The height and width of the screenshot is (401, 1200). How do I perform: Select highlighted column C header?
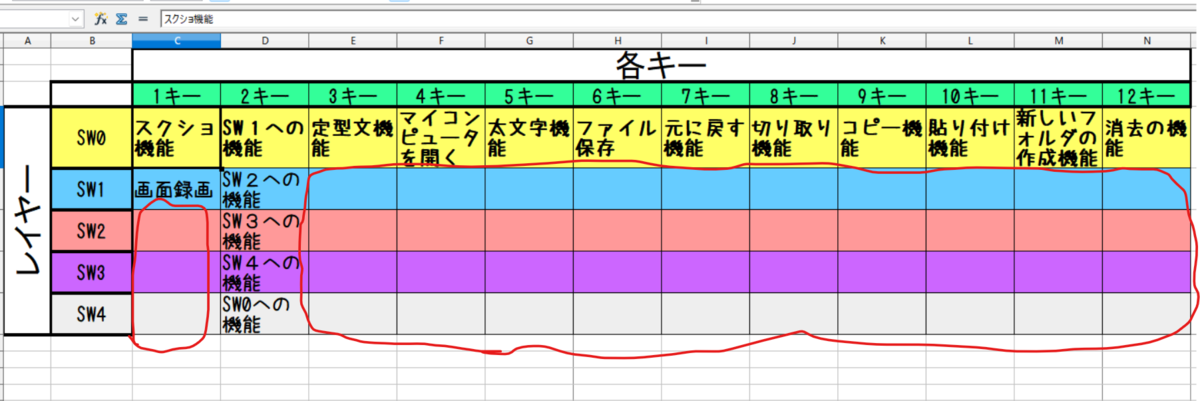click(x=177, y=40)
